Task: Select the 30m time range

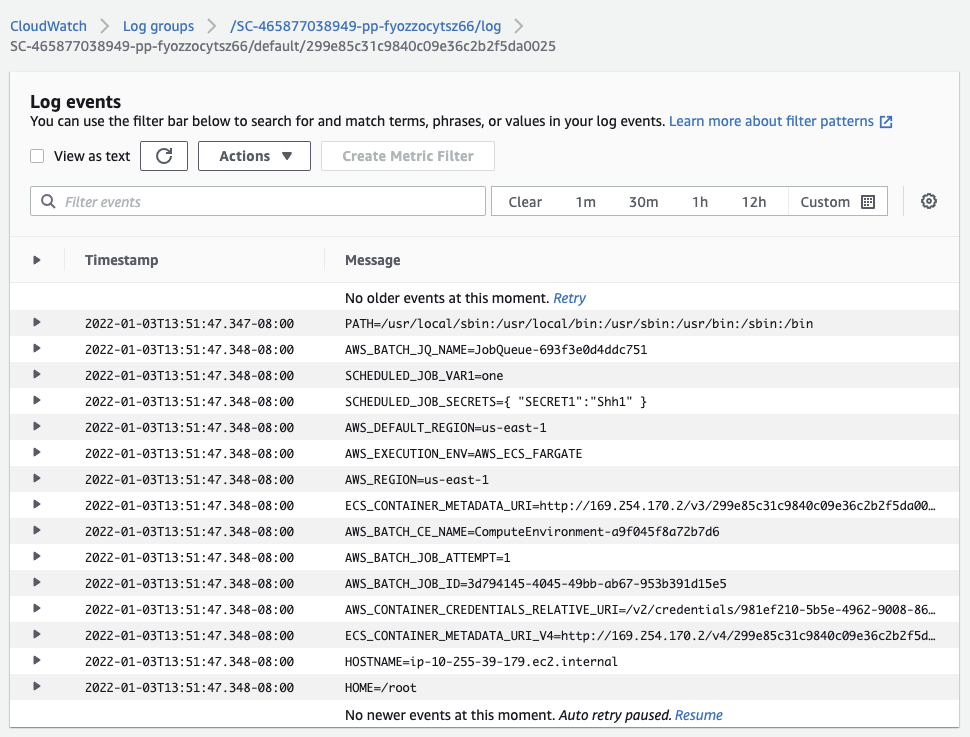Action: [x=643, y=202]
